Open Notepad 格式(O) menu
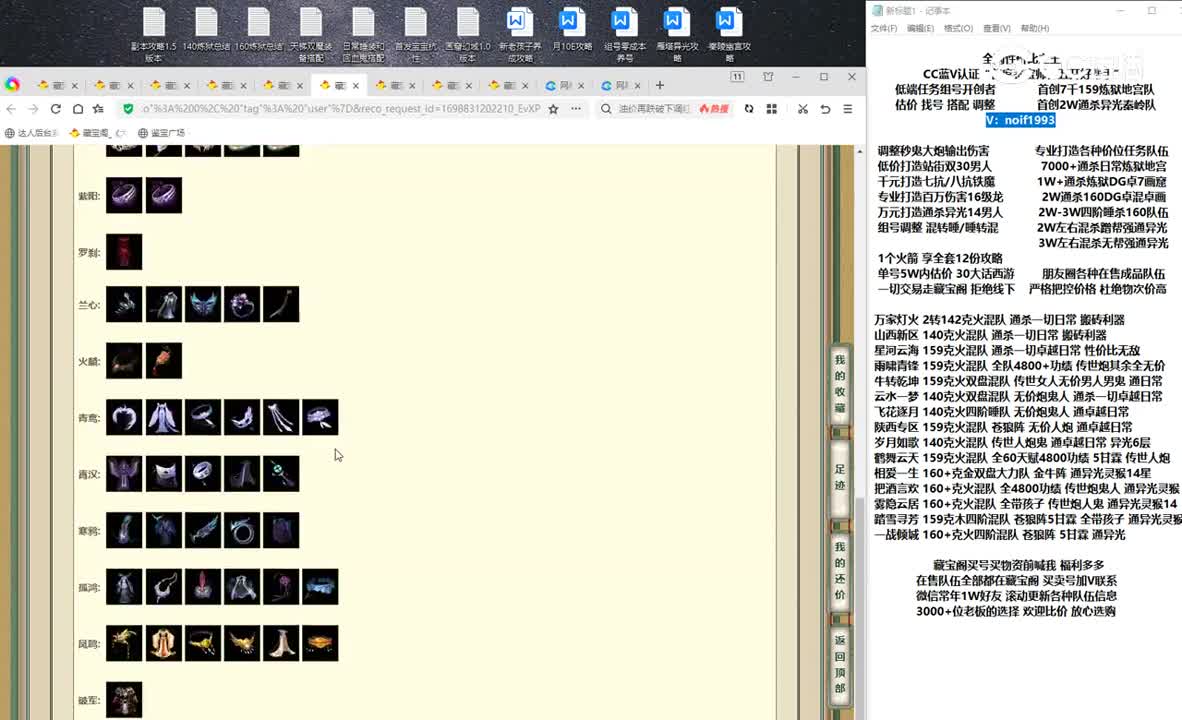 [x=958, y=29]
